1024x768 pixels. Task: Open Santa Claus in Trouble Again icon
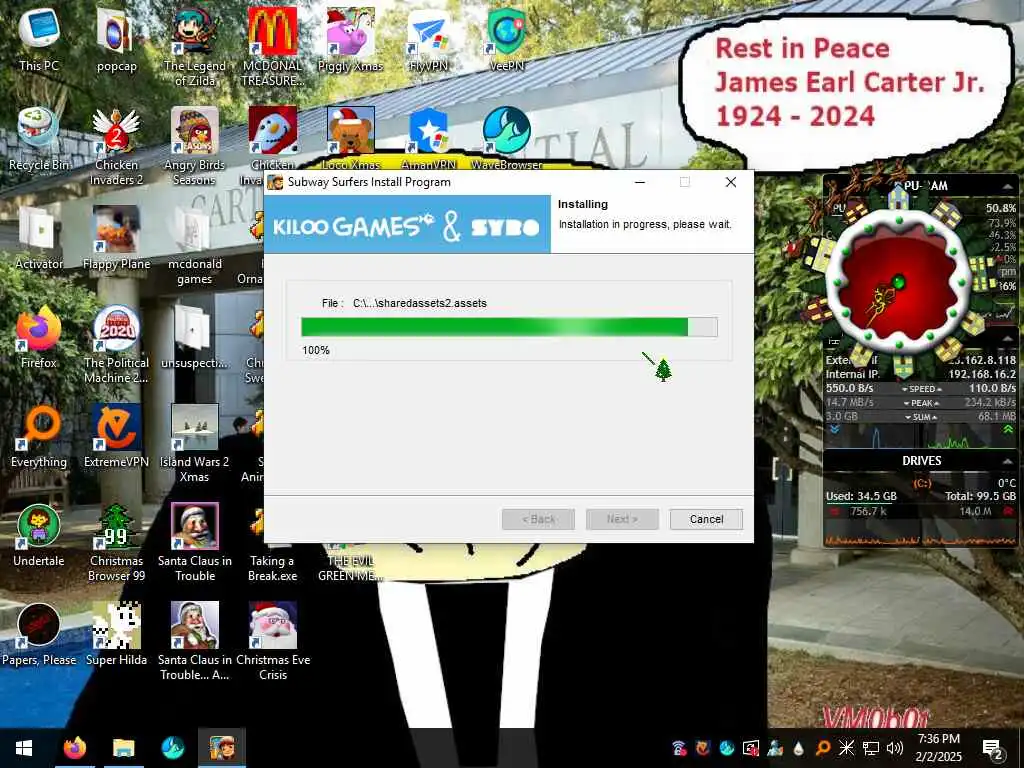[x=195, y=643]
